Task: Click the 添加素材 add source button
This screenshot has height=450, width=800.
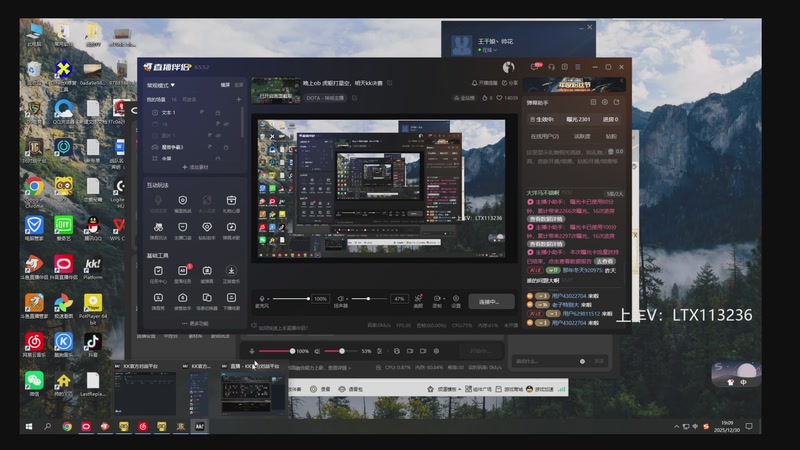Action: [x=195, y=167]
